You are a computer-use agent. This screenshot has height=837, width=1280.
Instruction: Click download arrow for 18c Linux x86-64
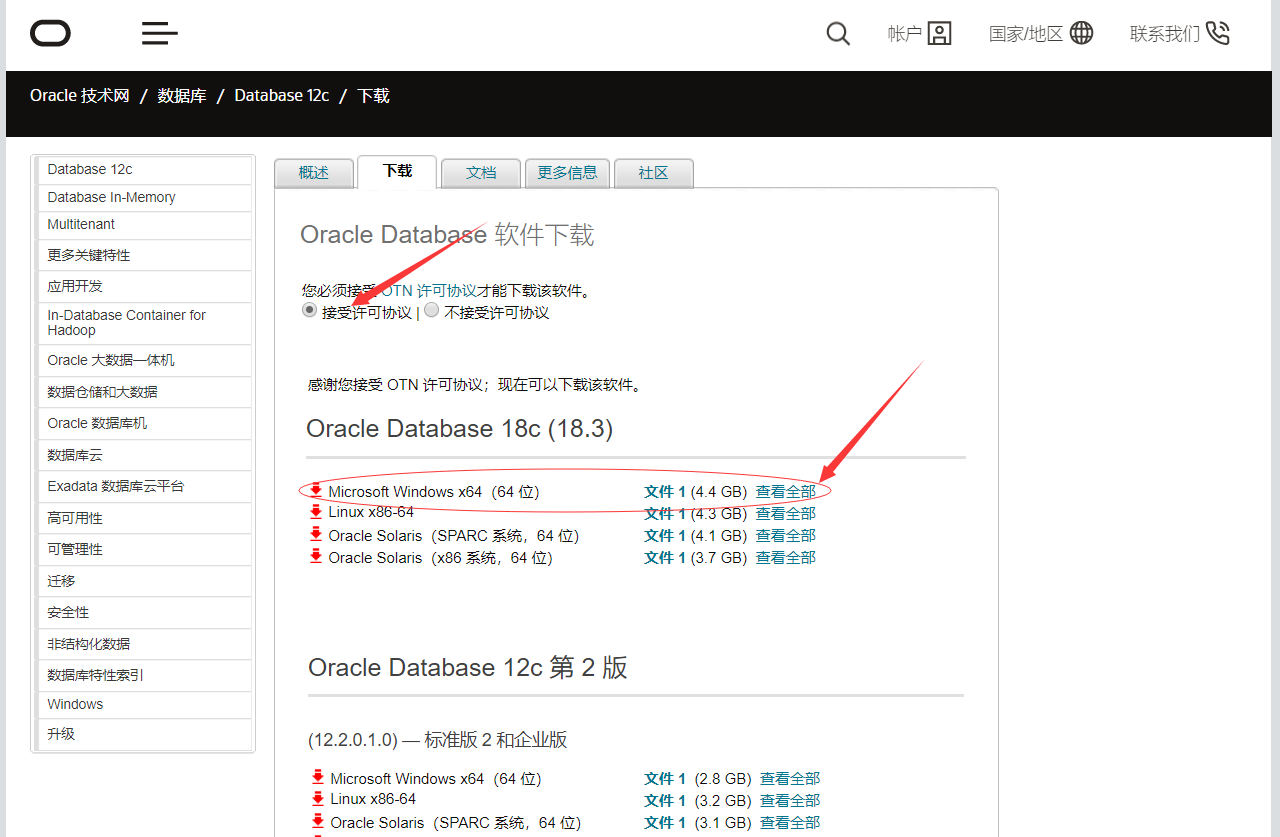point(316,511)
